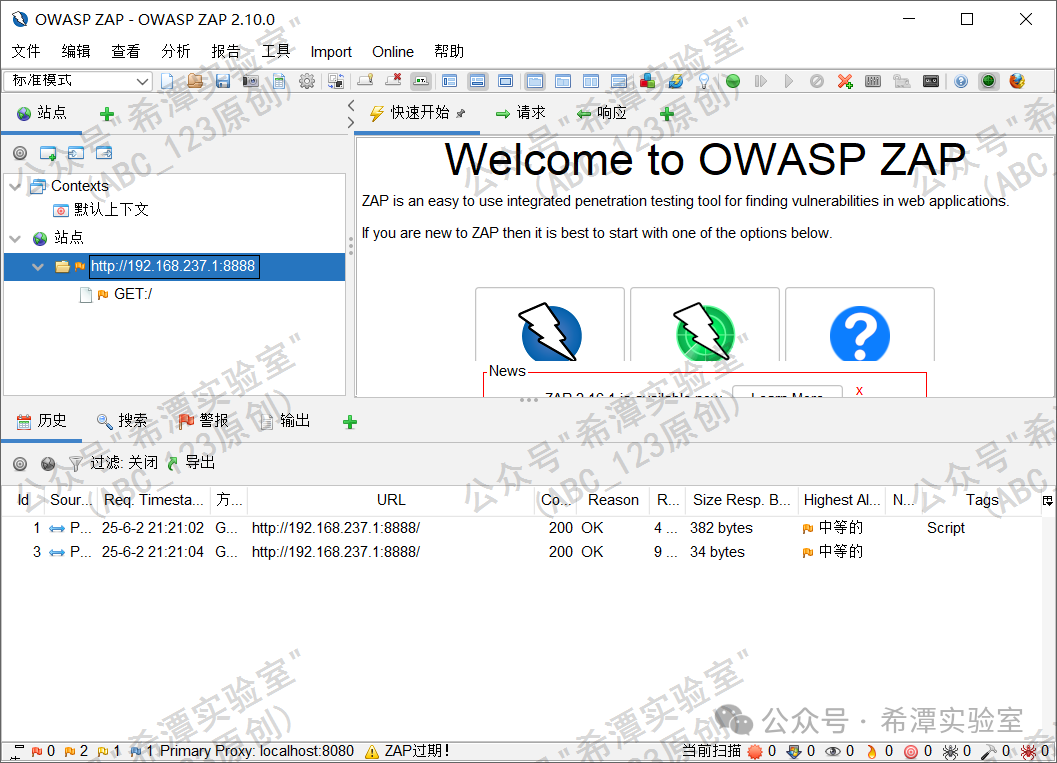Viewport: 1057px width, 763px height.
Task: Select the GET:/ tree item
Action: pos(133,294)
